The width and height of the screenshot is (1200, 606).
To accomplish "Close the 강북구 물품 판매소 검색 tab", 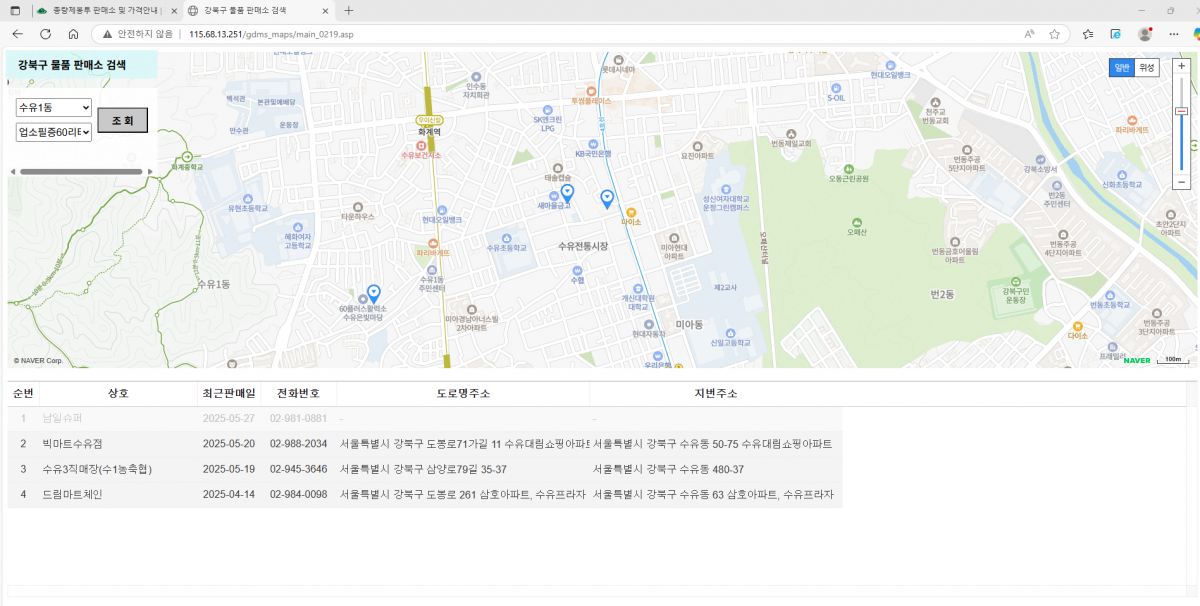I will [x=327, y=10].
